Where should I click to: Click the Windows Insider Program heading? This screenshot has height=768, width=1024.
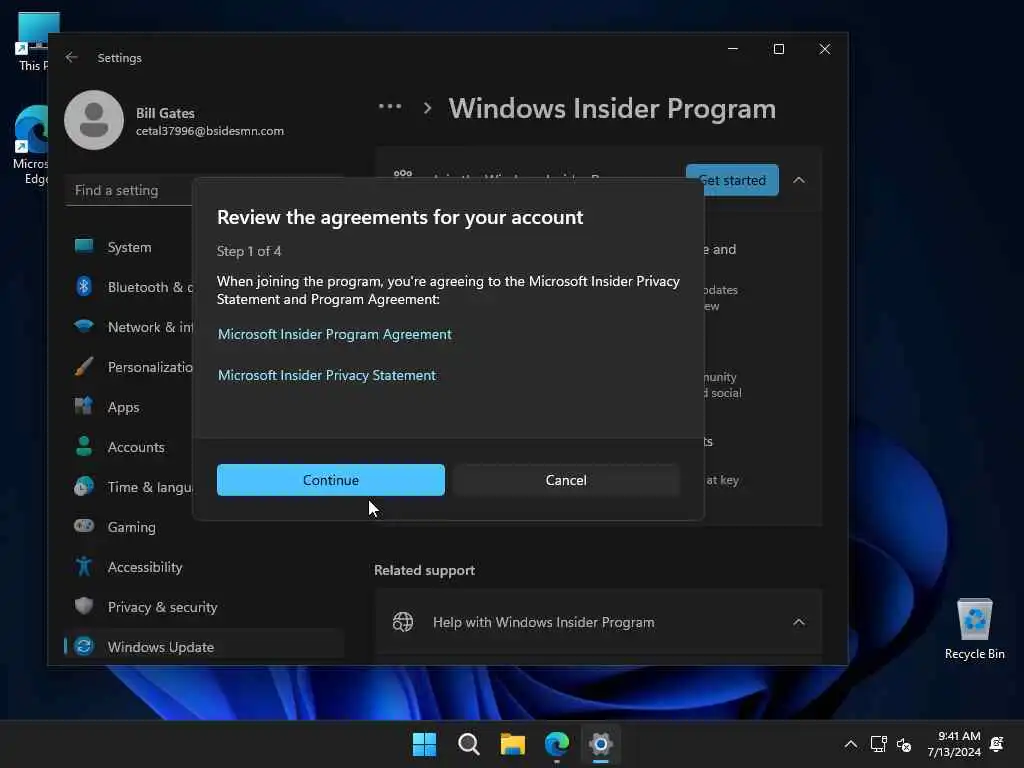[612, 108]
